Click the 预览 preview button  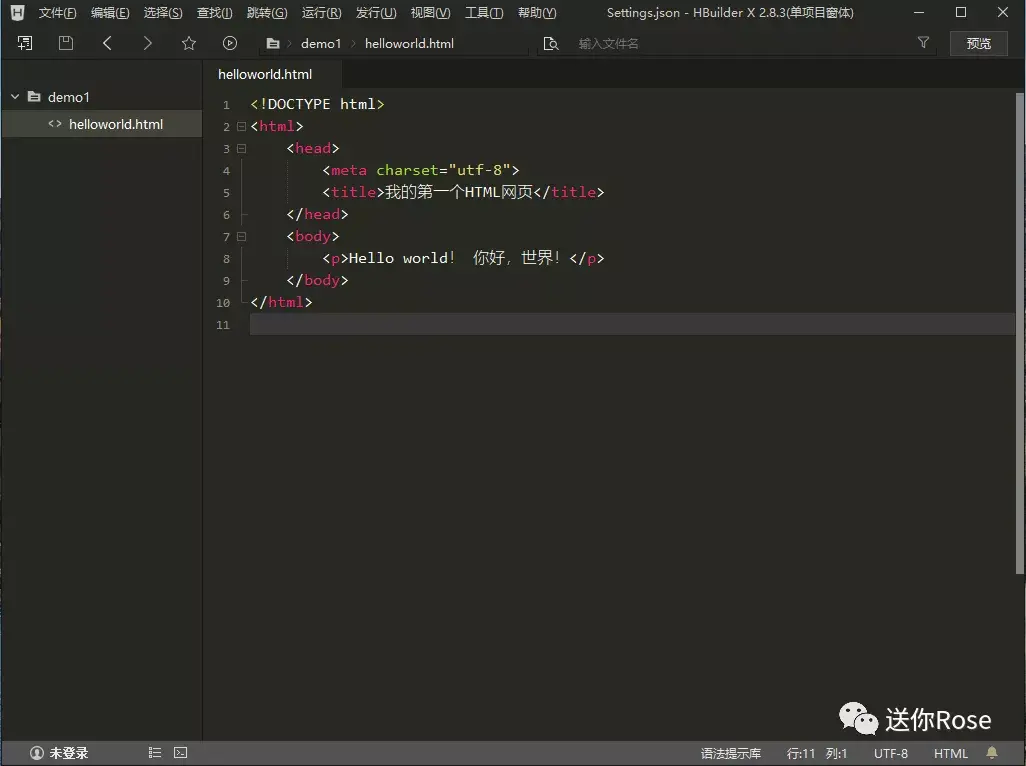pyautogui.click(x=978, y=43)
